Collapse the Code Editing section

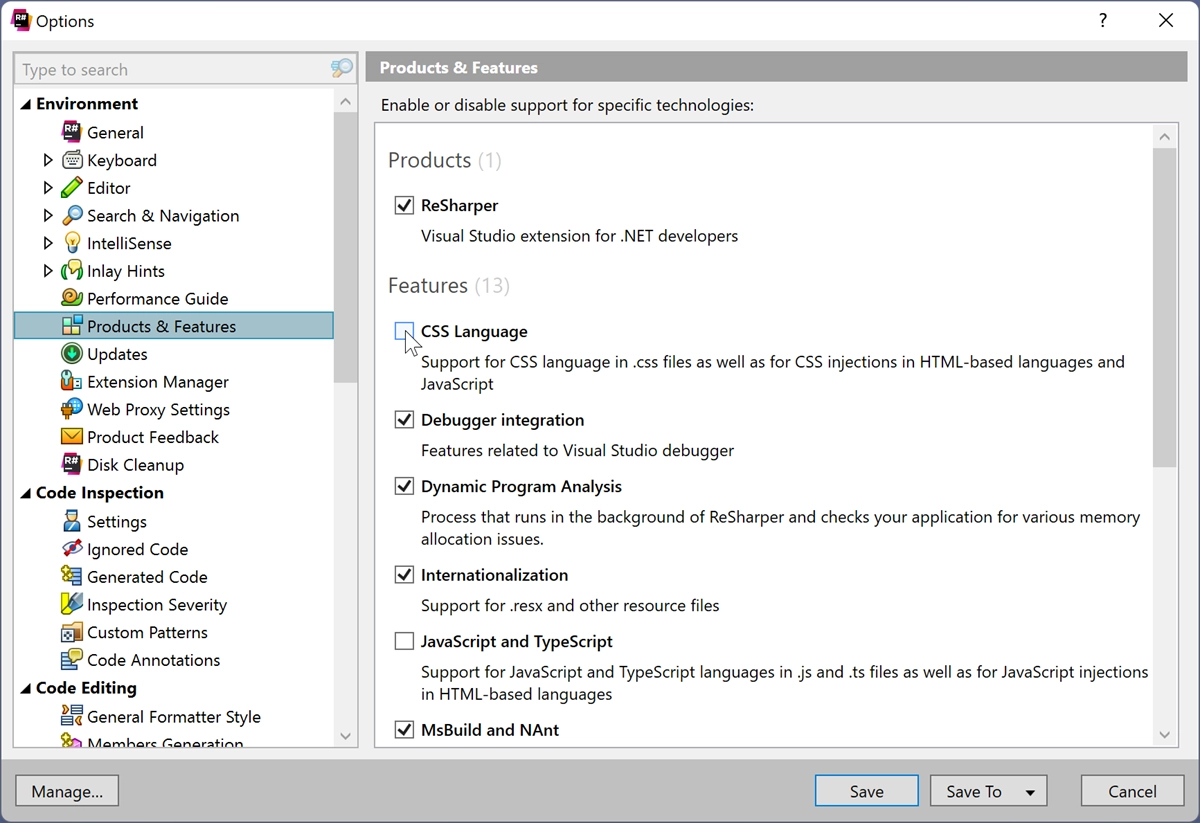coord(26,689)
